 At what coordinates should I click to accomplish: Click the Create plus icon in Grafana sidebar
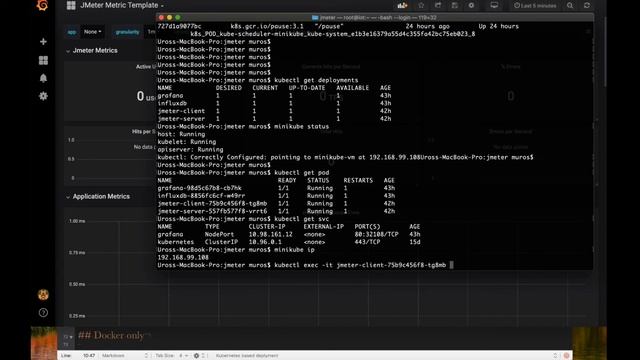click(x=43, y=42)
